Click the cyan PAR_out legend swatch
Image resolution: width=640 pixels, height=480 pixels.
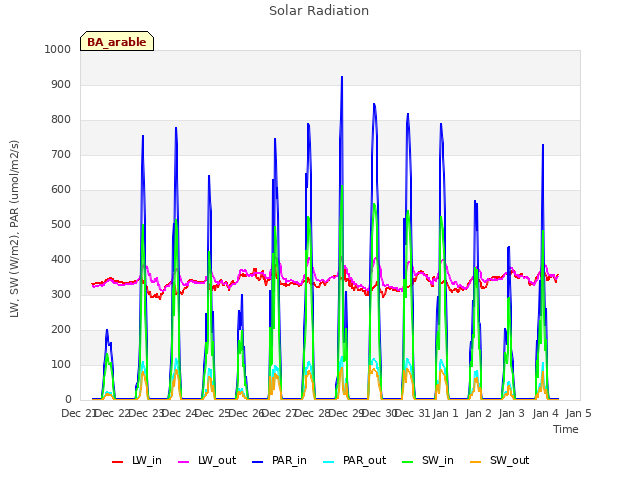329,462
